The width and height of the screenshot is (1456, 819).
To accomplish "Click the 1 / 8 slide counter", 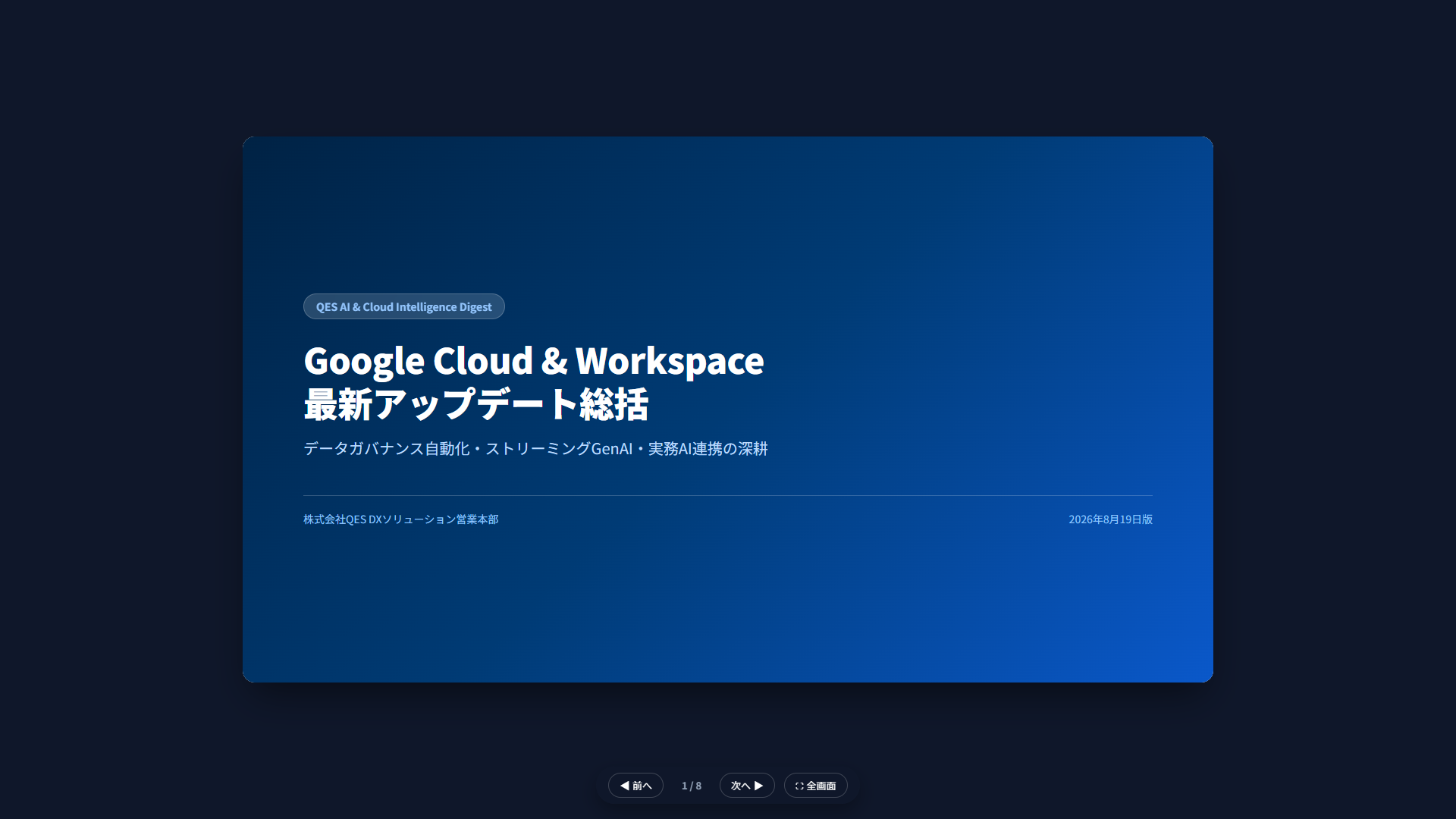I will click(x=692, y=786).
